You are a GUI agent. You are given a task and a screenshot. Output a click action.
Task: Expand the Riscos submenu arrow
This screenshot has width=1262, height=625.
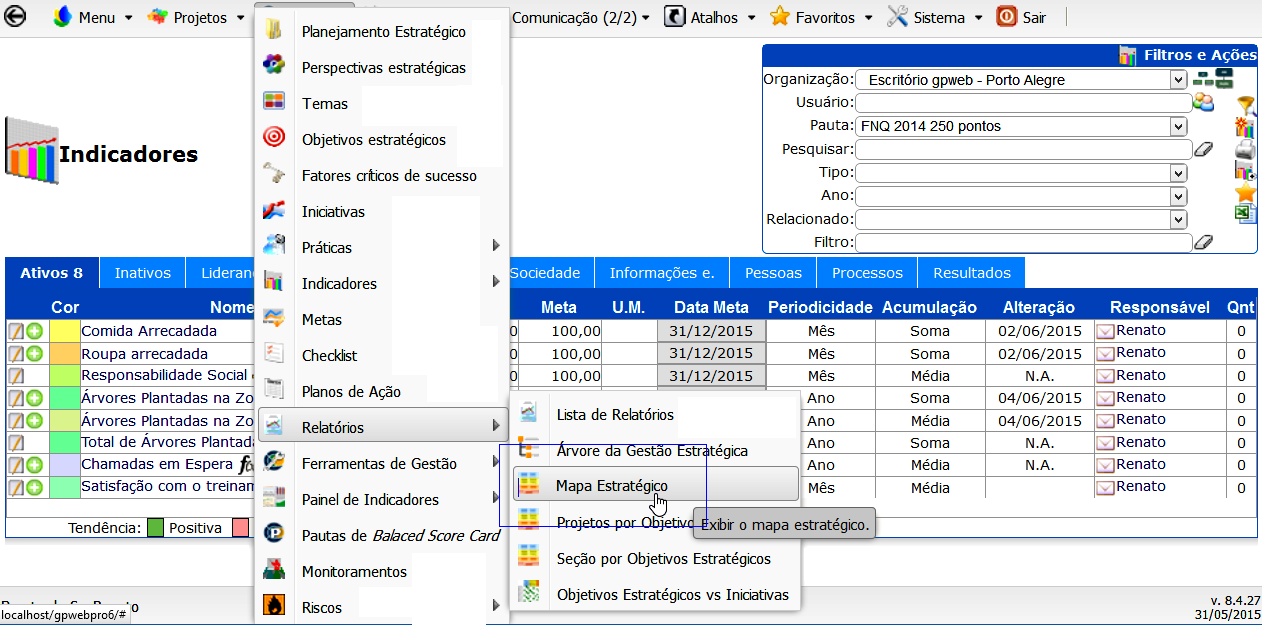click(x=496, y=606)
